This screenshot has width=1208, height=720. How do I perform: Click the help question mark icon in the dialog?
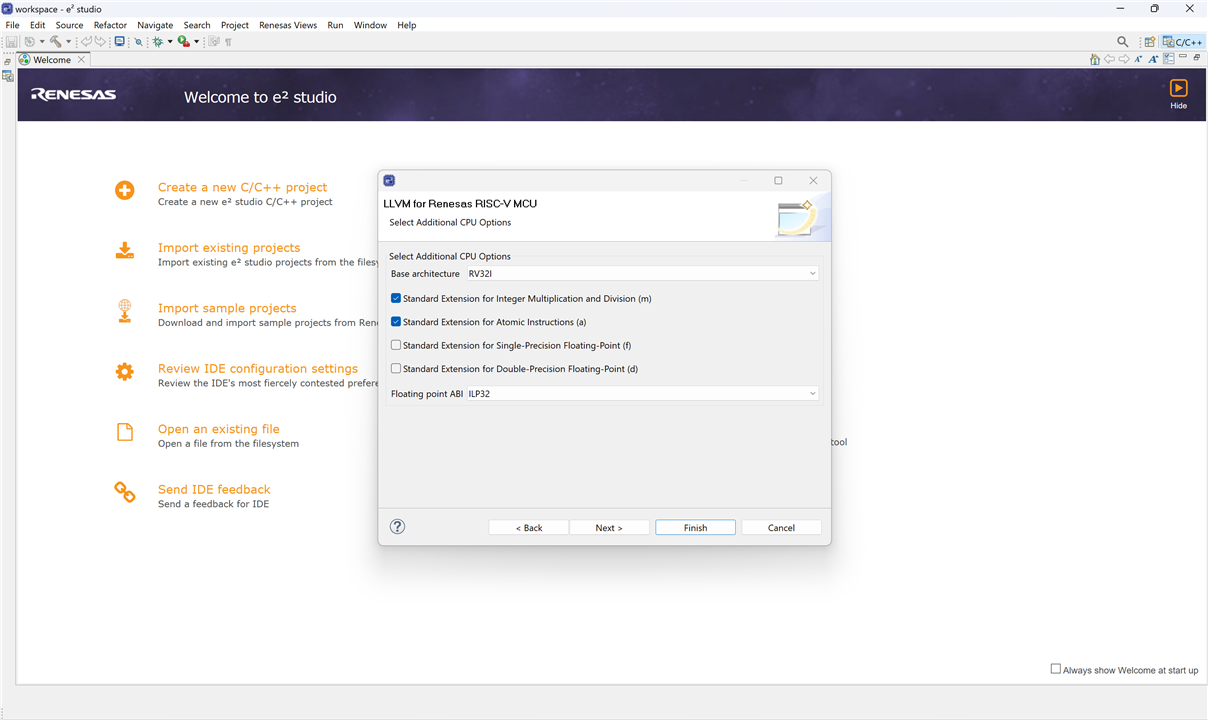397,527
